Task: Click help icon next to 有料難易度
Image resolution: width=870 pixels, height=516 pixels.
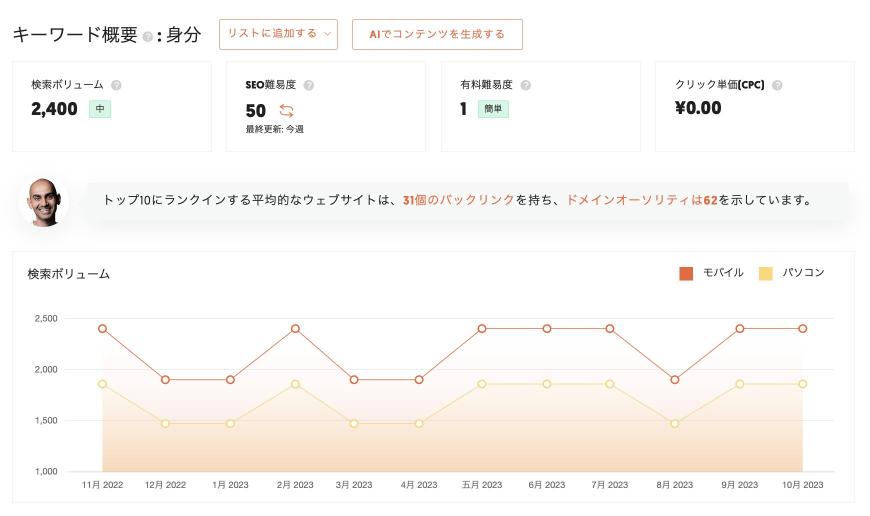Action: point(525,85)
